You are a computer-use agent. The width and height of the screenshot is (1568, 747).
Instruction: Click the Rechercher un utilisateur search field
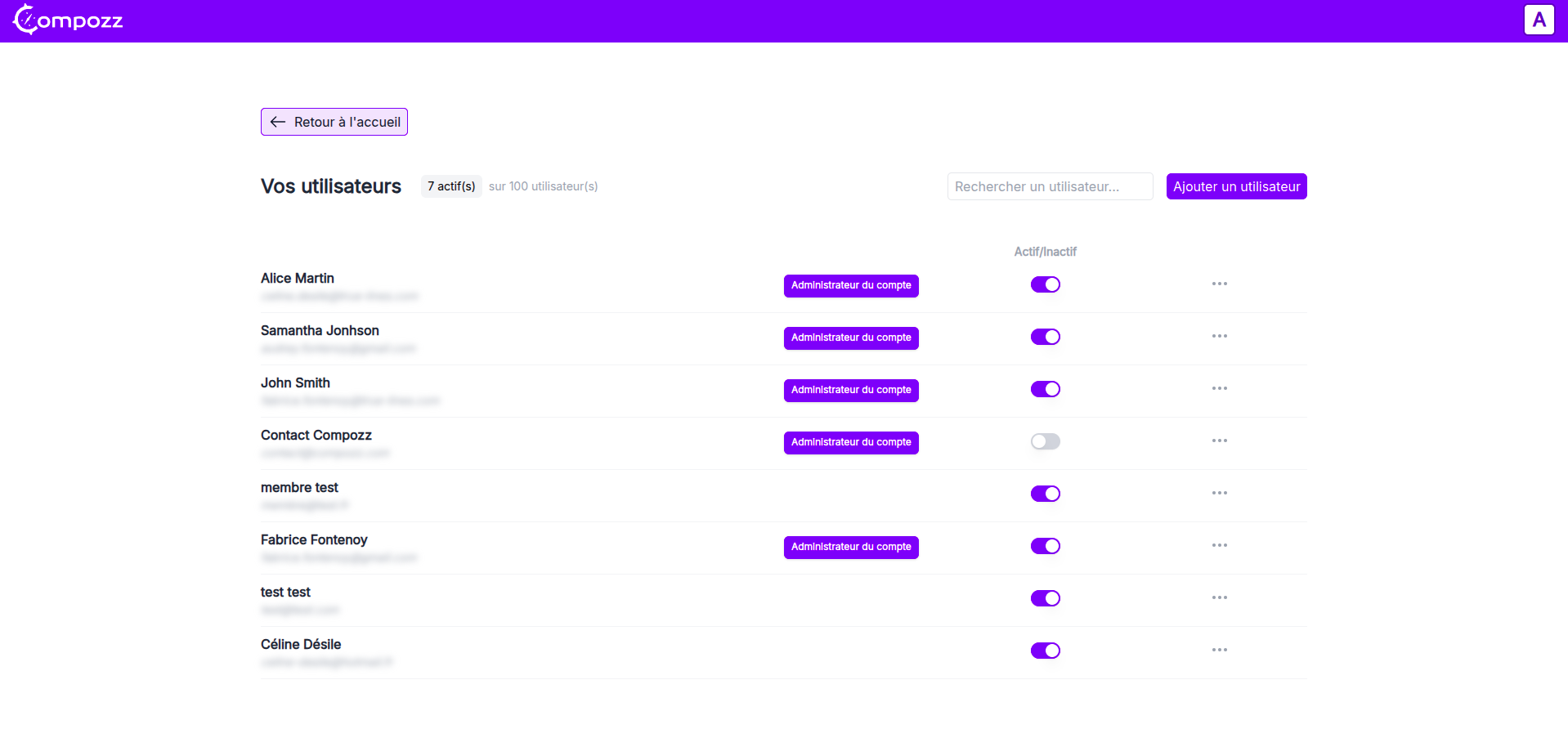[x=1050, y=186]
